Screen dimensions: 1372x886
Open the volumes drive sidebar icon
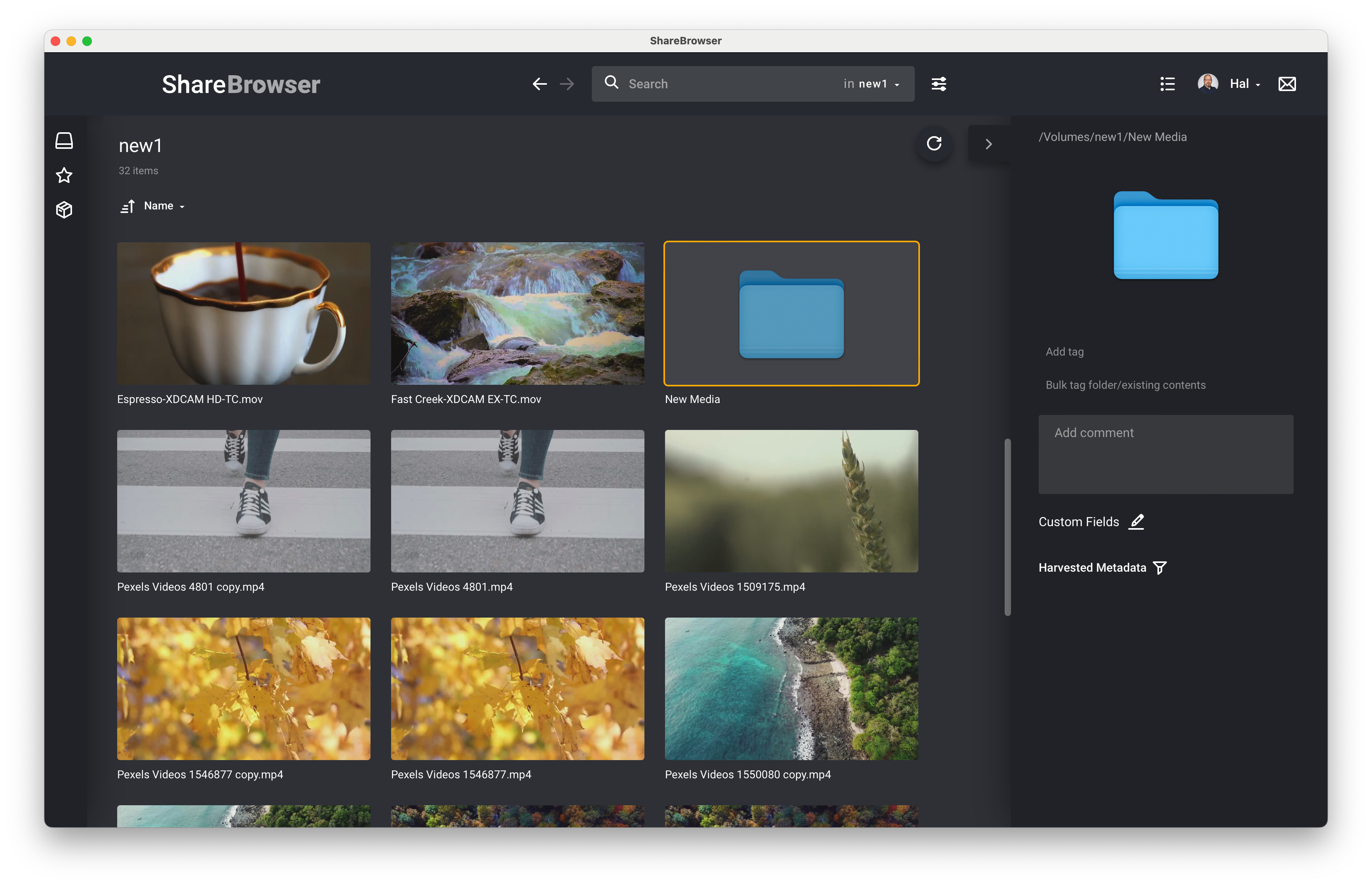tap(64, 141)
